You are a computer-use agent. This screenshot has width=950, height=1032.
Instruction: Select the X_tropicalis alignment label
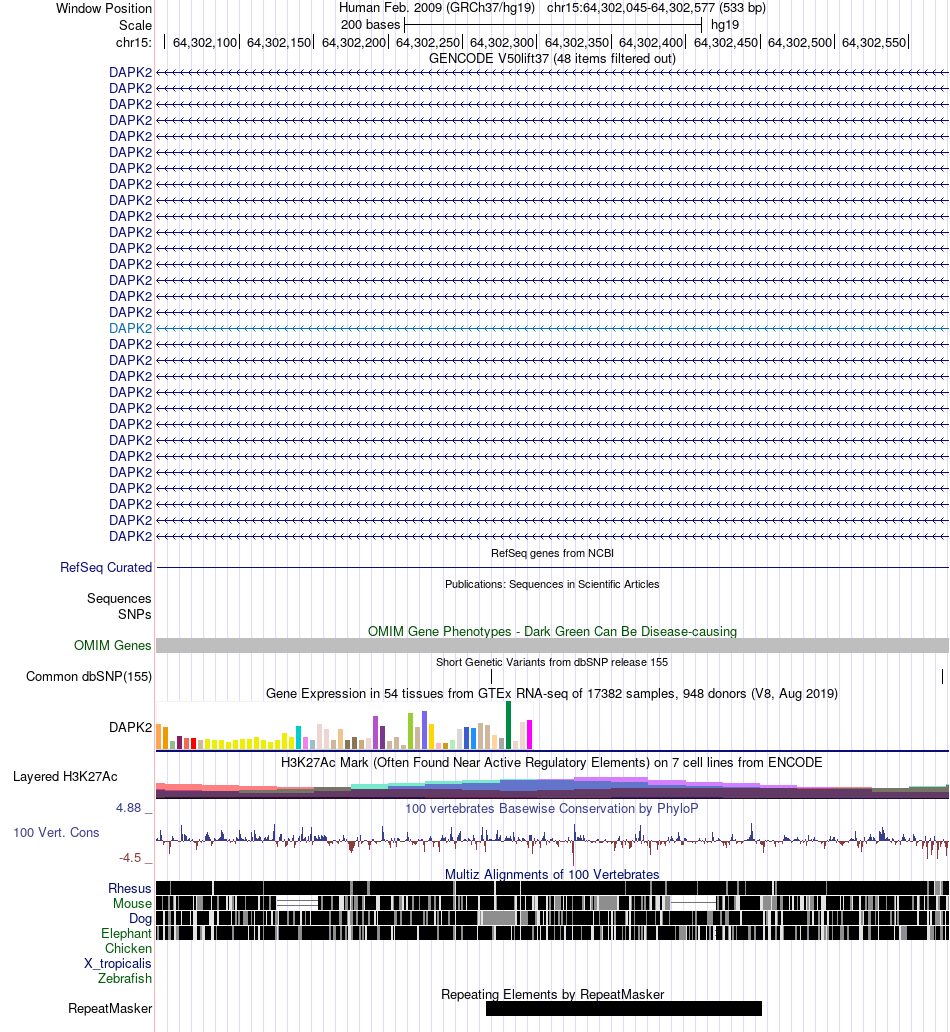coord(118,964)
